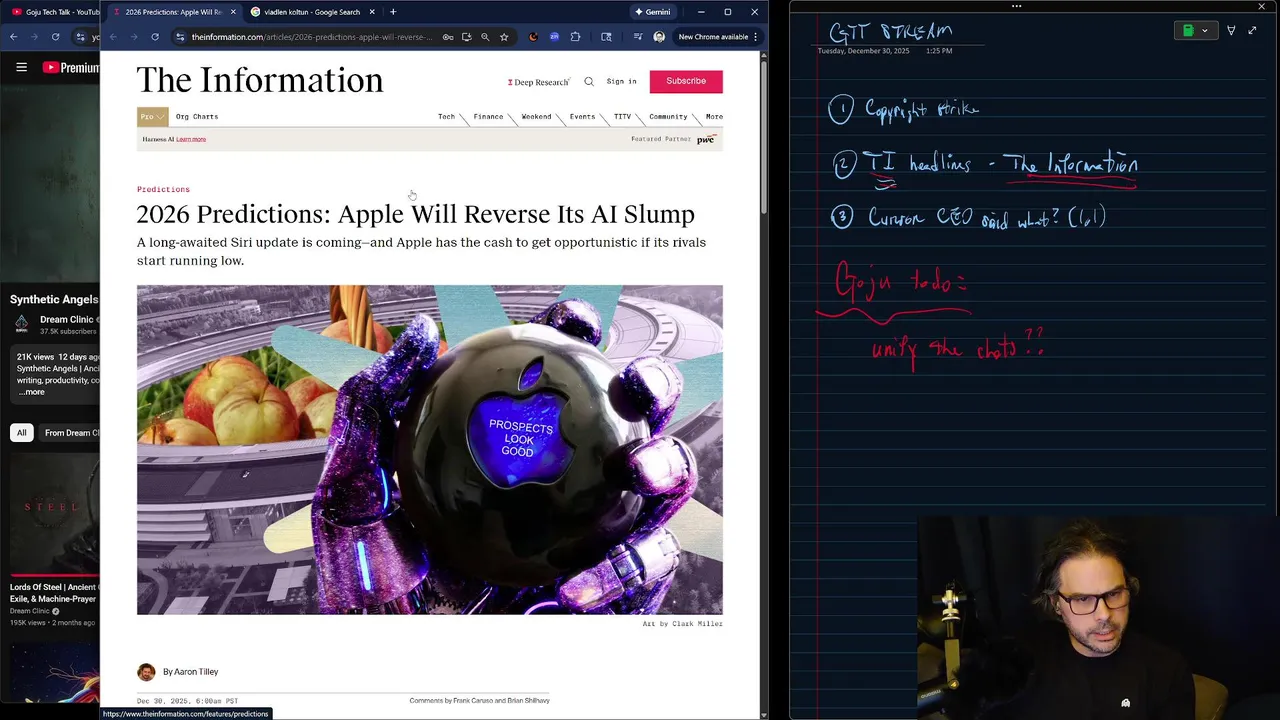Click Learn more link next to Harness AI
This screenshot has width=1280, height=720.
[191, 139]
